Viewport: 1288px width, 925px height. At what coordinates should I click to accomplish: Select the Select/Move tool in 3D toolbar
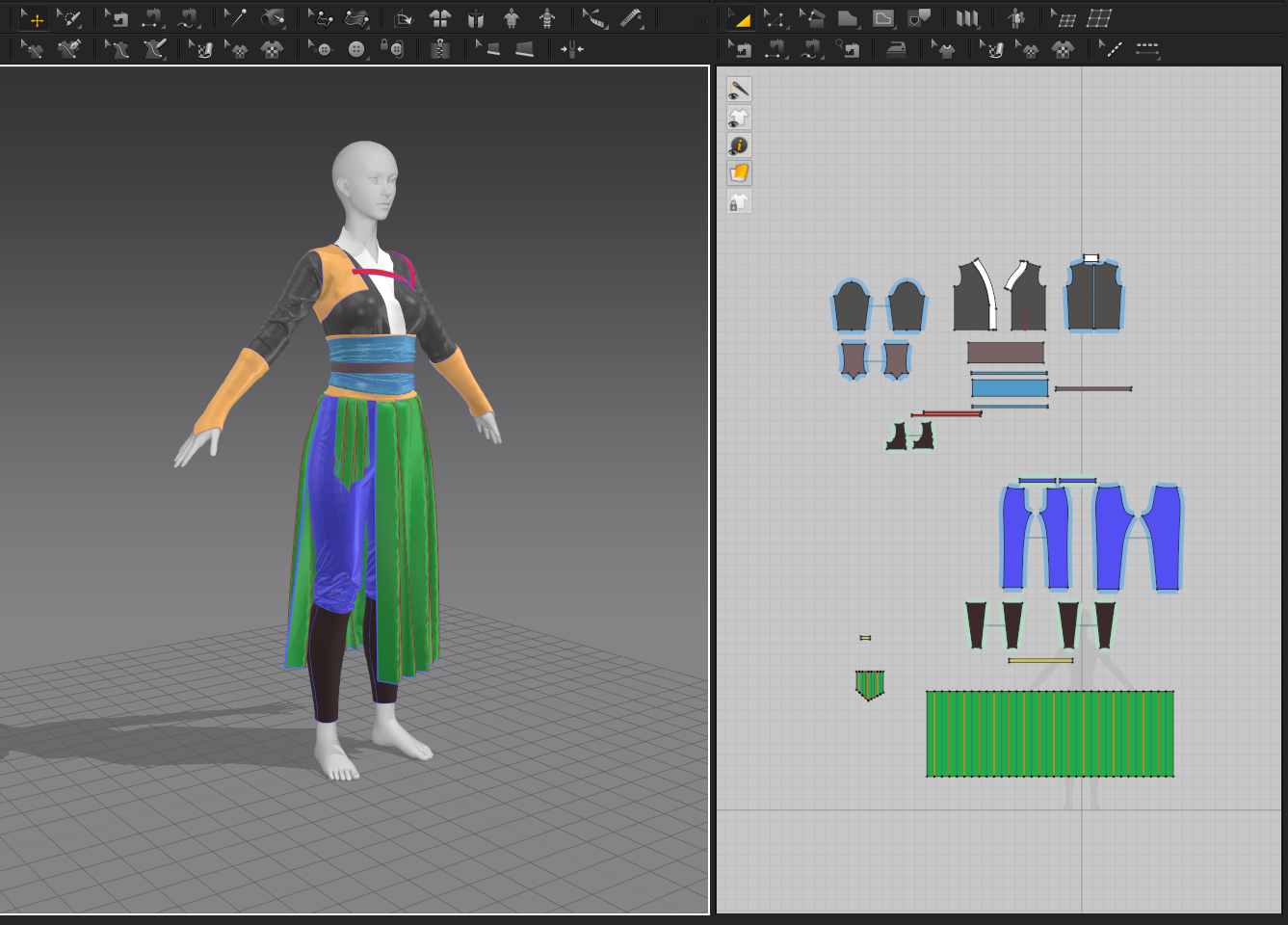pyautogui.click(x=34, y=18)
